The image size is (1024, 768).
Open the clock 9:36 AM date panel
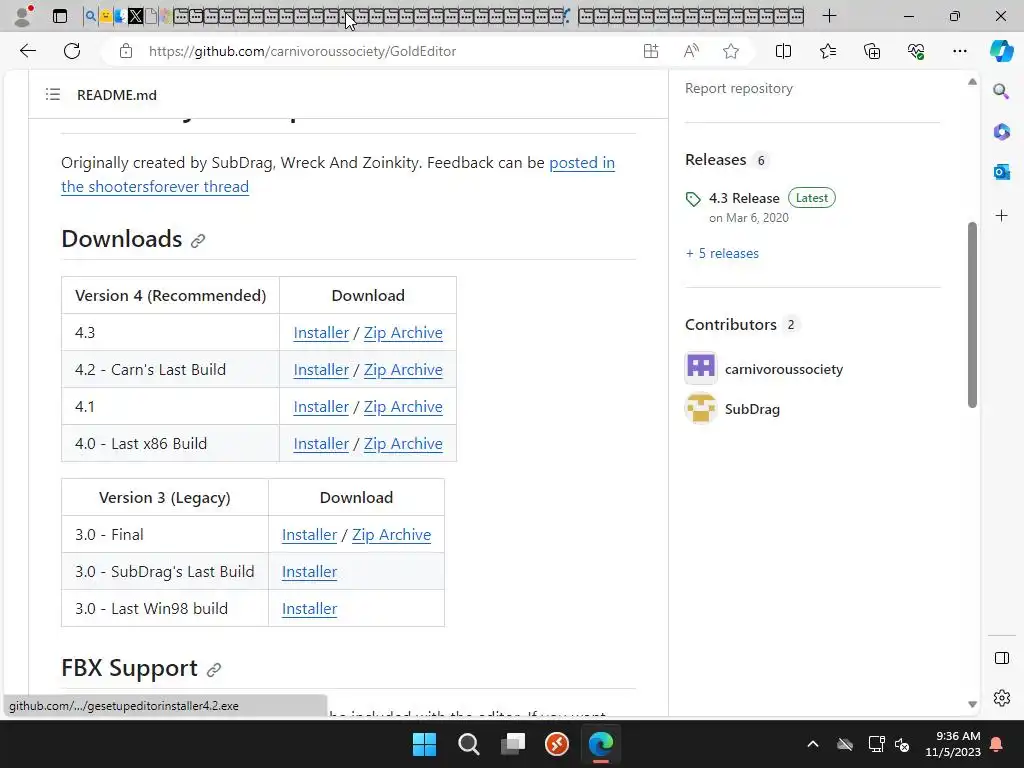click(x=953, y=744)
